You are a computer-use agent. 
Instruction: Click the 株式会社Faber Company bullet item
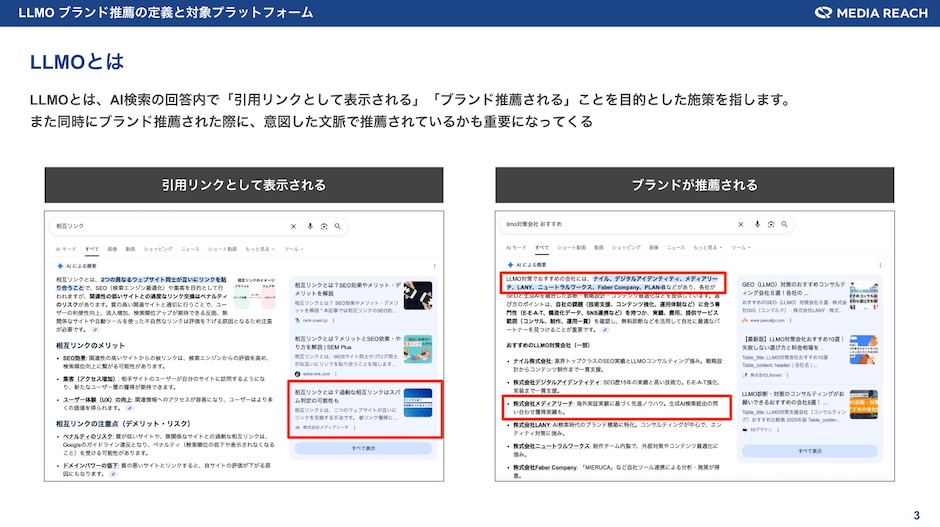(614, 471)
